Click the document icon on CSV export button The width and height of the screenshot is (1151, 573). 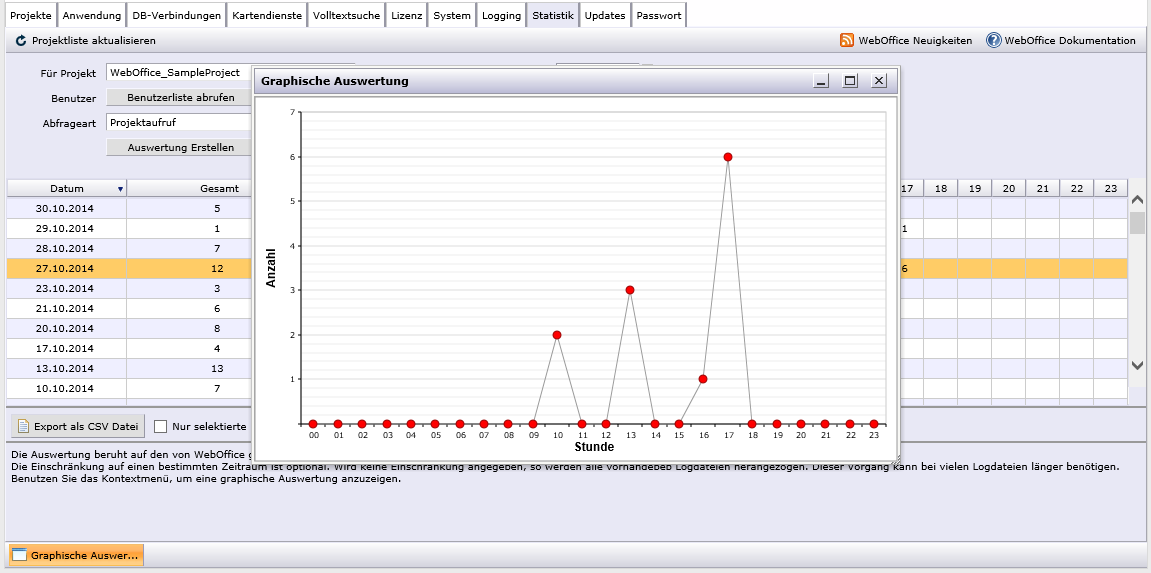coord(24,427)
